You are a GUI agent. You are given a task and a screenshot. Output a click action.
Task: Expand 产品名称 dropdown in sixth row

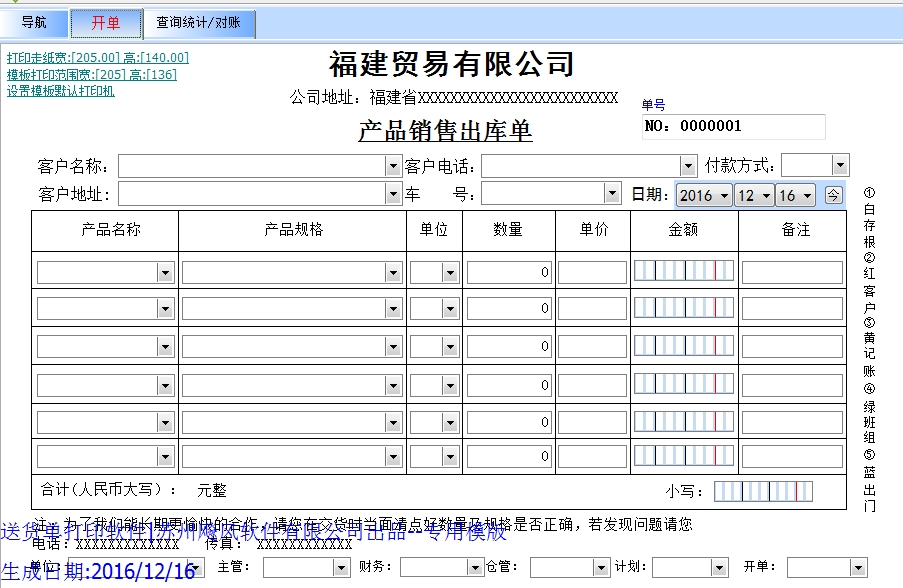[x=165, y=457]
